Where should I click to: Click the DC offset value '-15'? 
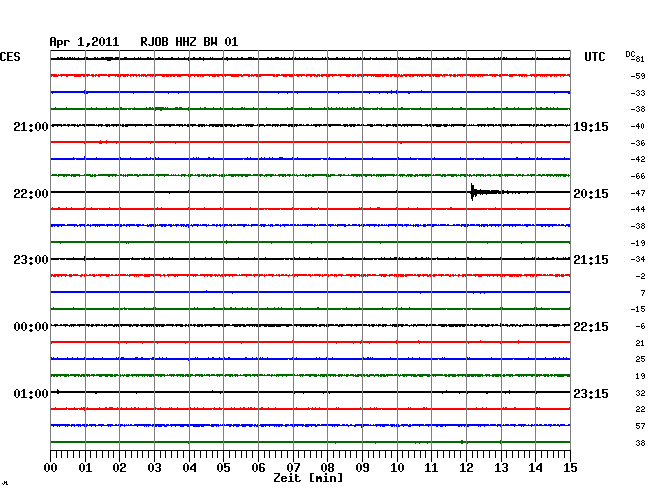coord(638,309)
